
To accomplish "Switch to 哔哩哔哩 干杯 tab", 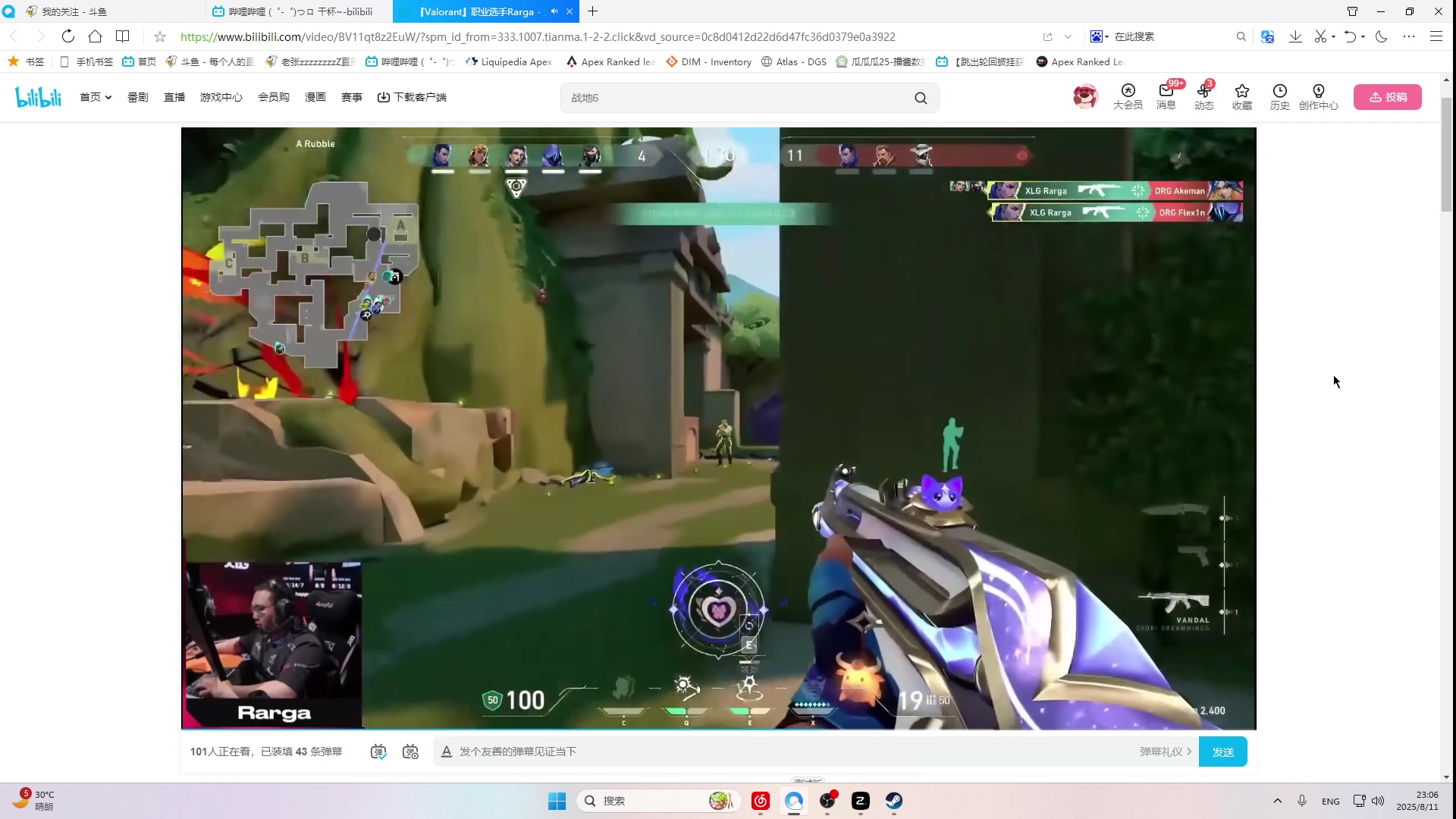I will coord(299,11).
